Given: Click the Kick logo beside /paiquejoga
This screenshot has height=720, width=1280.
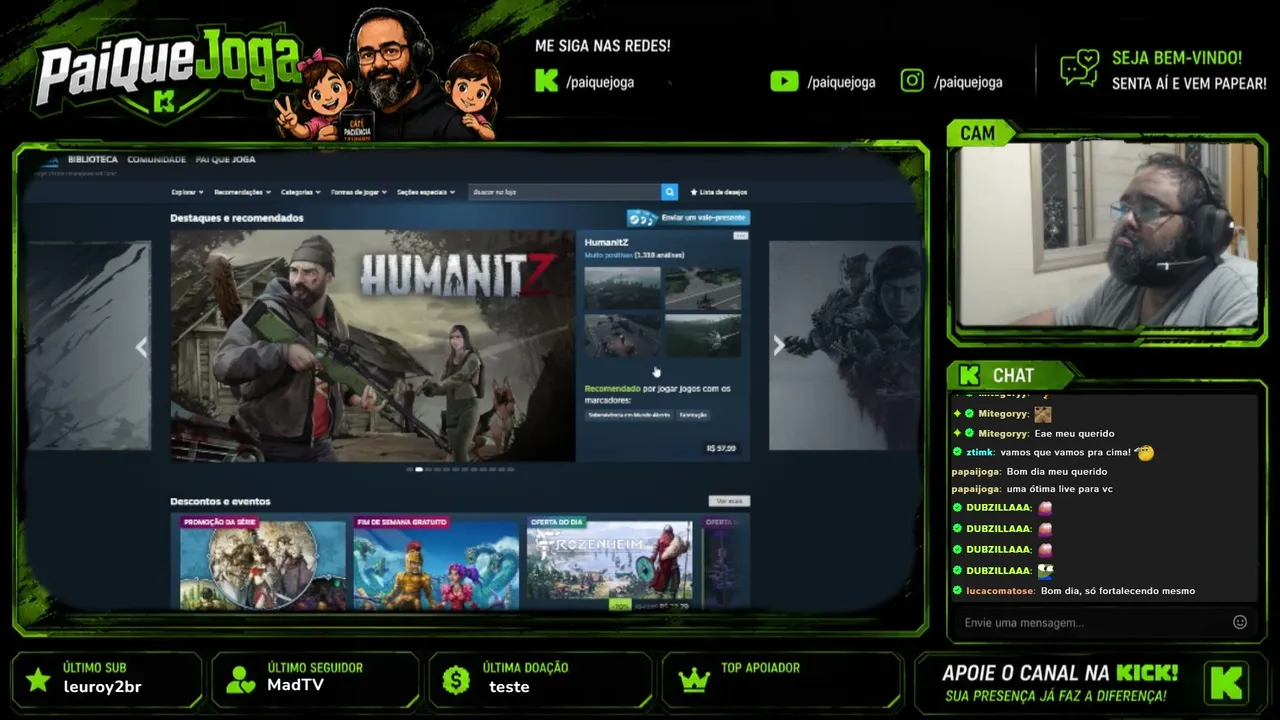Looking at the screenshot, I should (546, 81).
